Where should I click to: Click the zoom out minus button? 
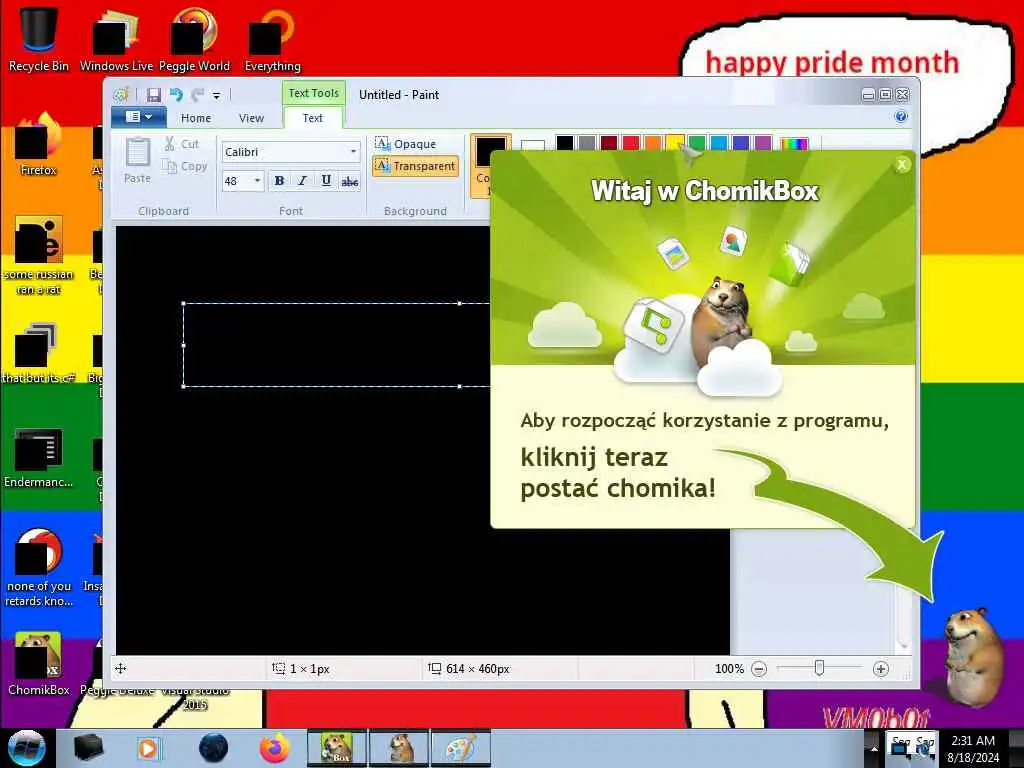click(x=759, y=669)
